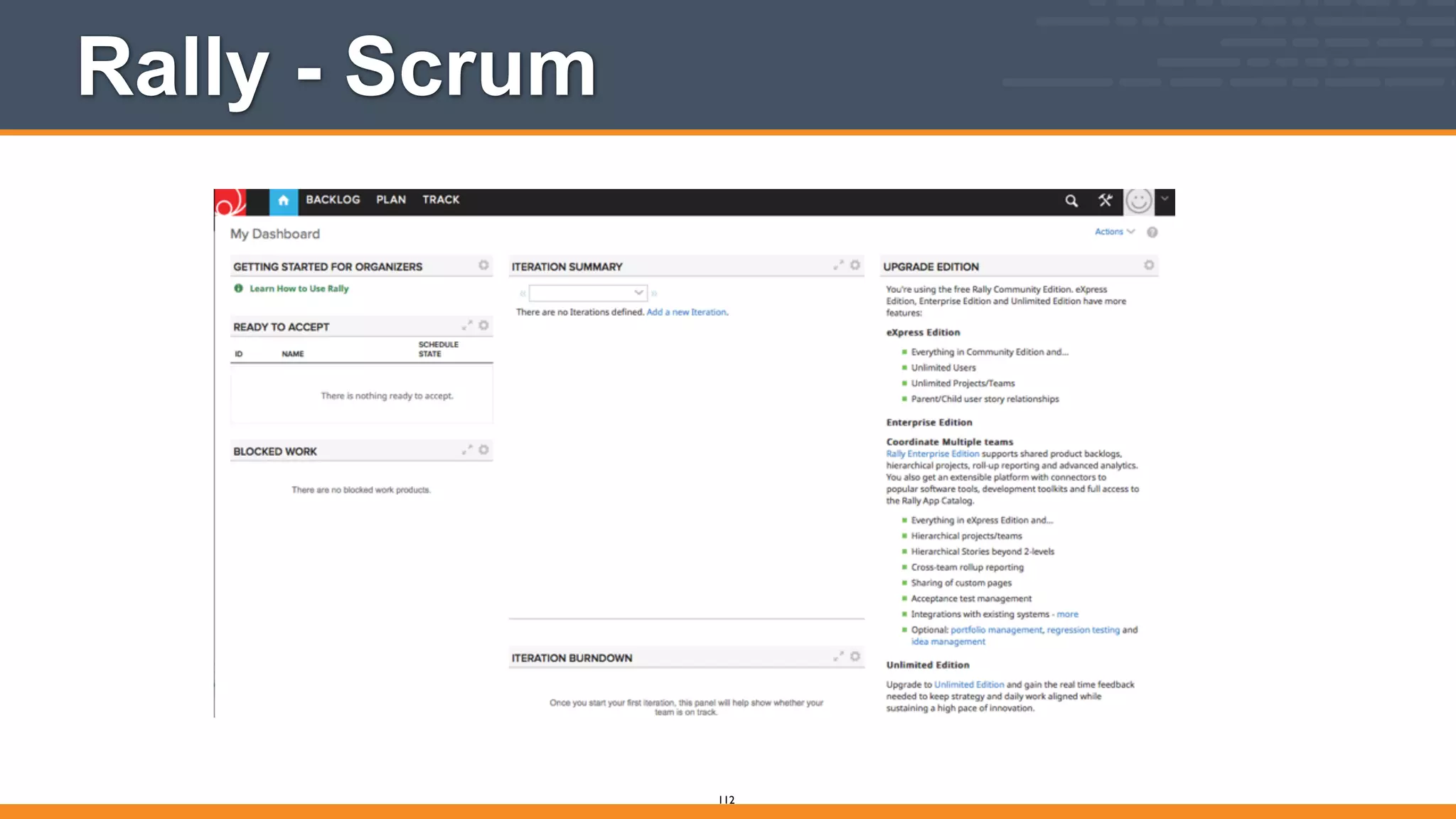Open the setup tools wrench icon

(1105, 200)
